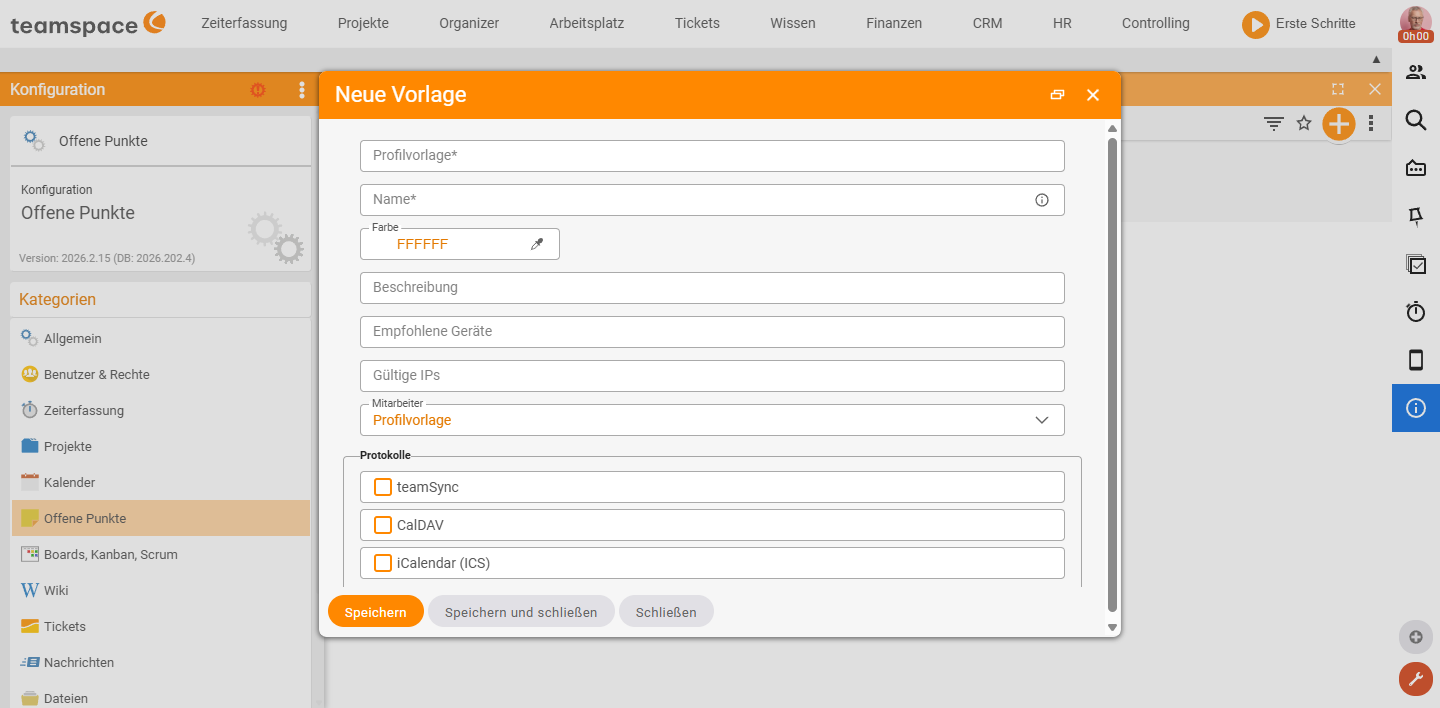Open the HR menu
The image size is (1440, 708).
pyautogui.click(x=1062, y=23)
